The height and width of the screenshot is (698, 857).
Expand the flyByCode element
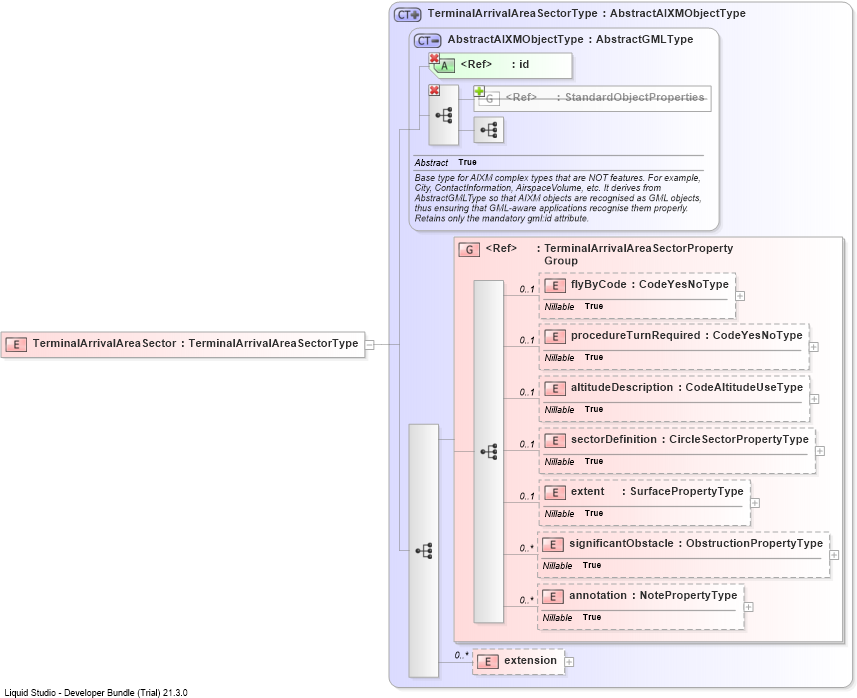click(x=740, y=296)
